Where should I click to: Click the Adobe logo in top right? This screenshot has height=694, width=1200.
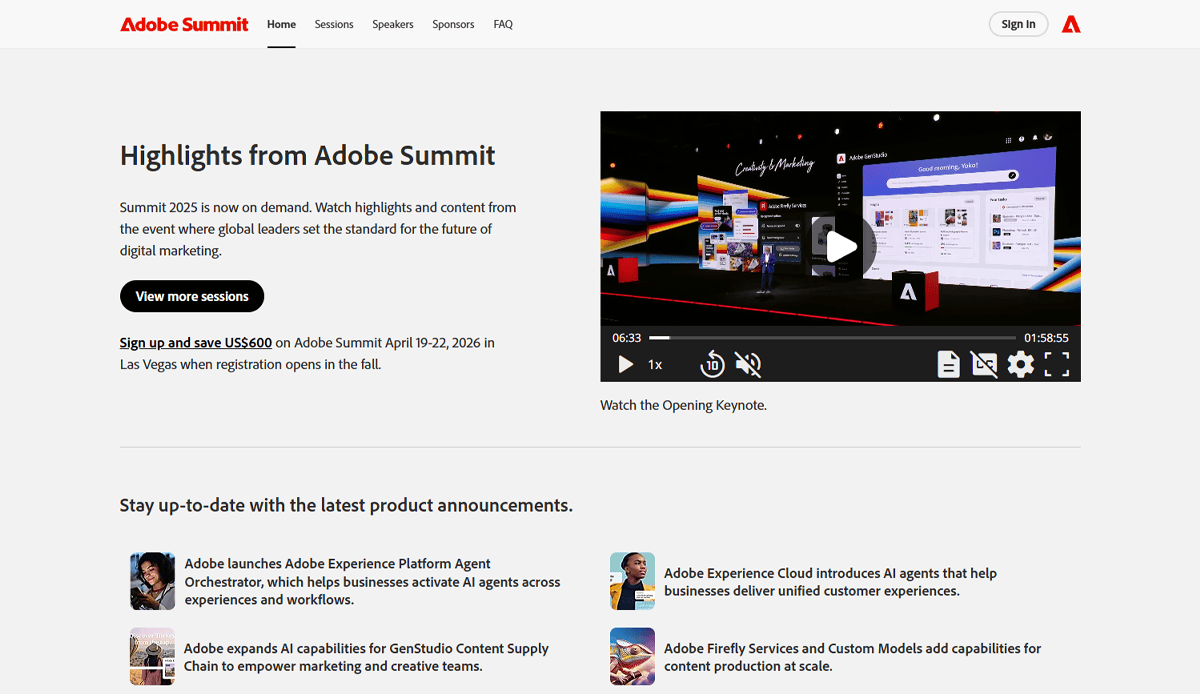tap(1071, 24)
